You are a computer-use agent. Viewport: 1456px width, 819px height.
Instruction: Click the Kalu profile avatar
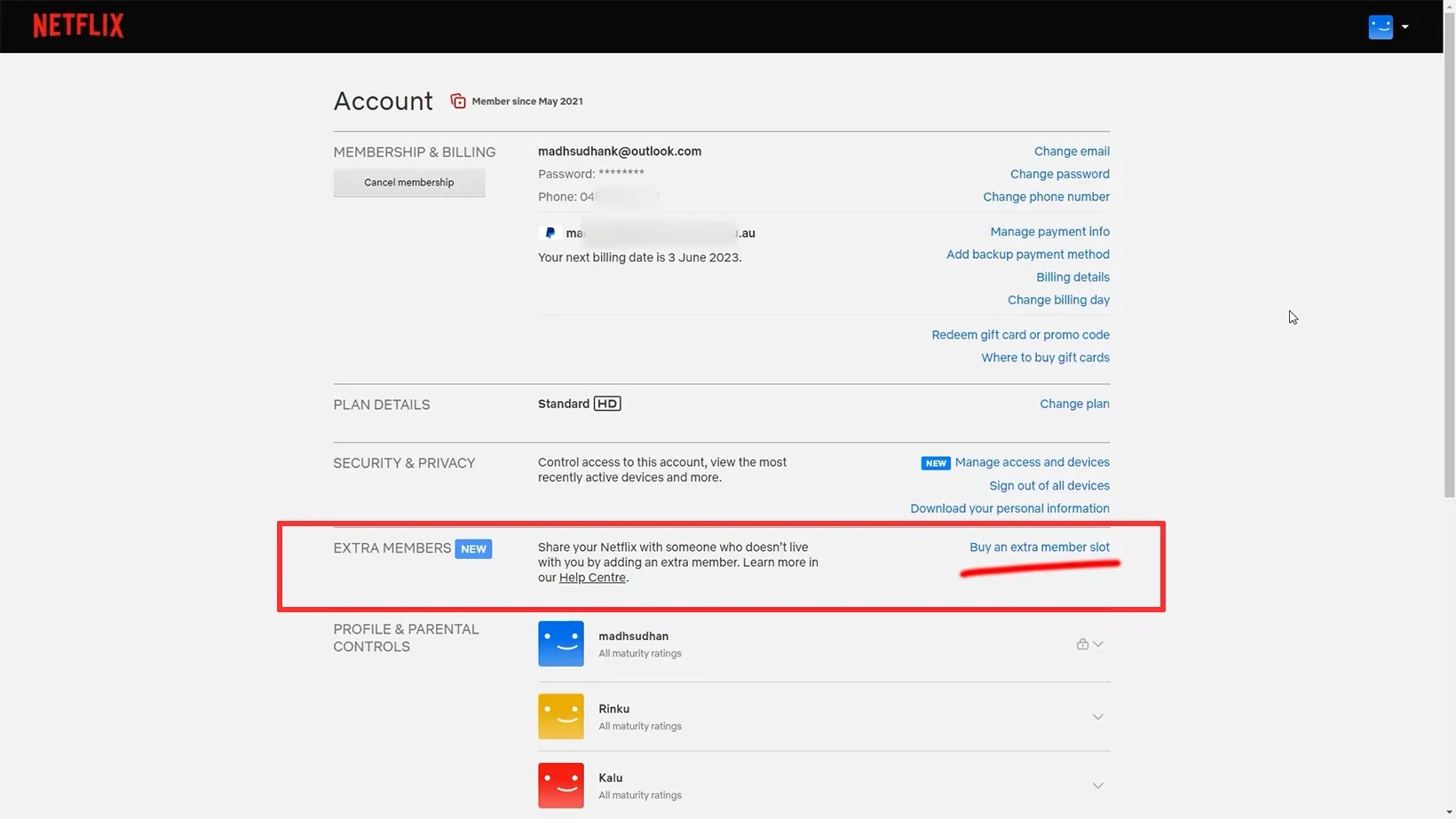561,785
